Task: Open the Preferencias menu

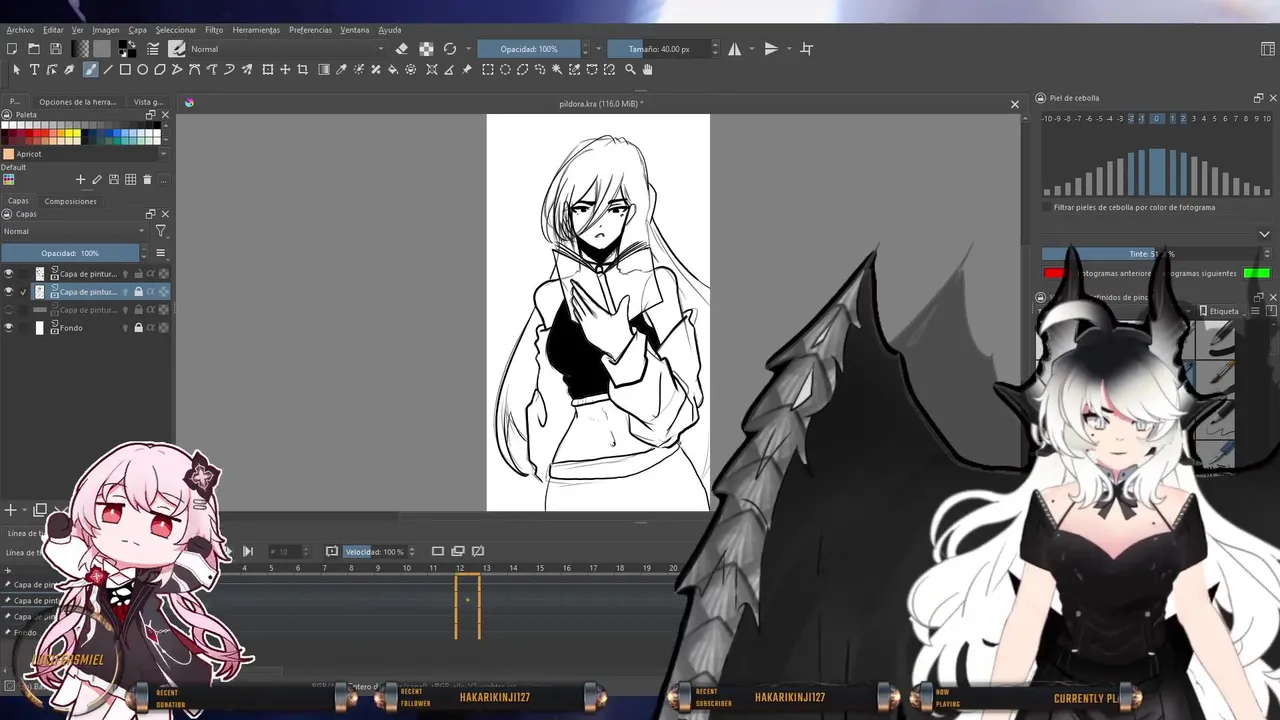Action: pyautogui.click(x=310, y=30)
